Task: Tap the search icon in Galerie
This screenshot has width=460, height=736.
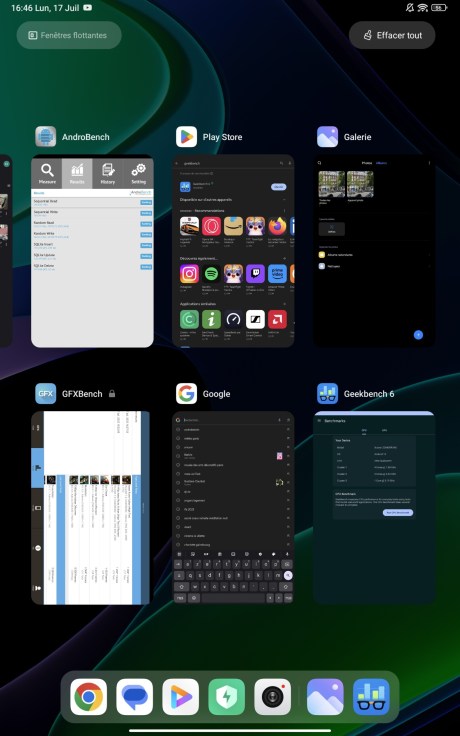Action: 320,163
